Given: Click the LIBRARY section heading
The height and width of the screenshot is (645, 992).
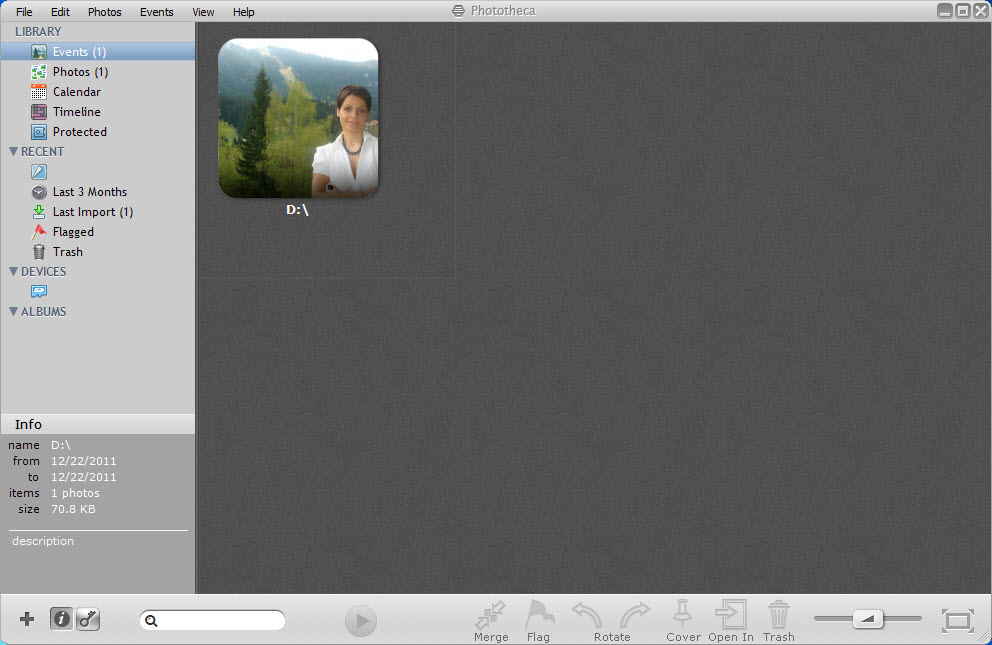Looking at the screenshot, I should point(38,32).
